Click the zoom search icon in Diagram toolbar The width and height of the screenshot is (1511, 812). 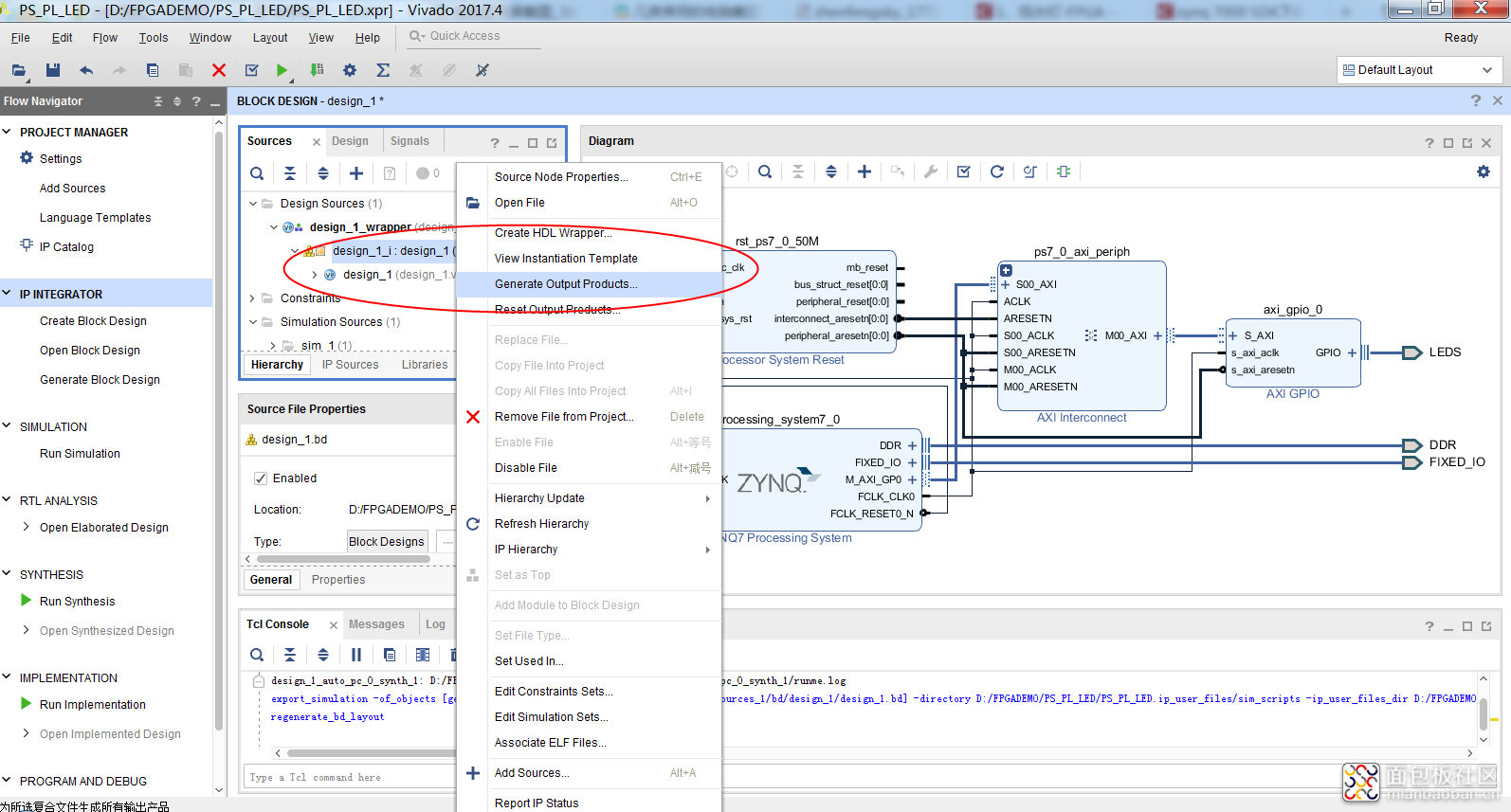[x=765, y=171]
